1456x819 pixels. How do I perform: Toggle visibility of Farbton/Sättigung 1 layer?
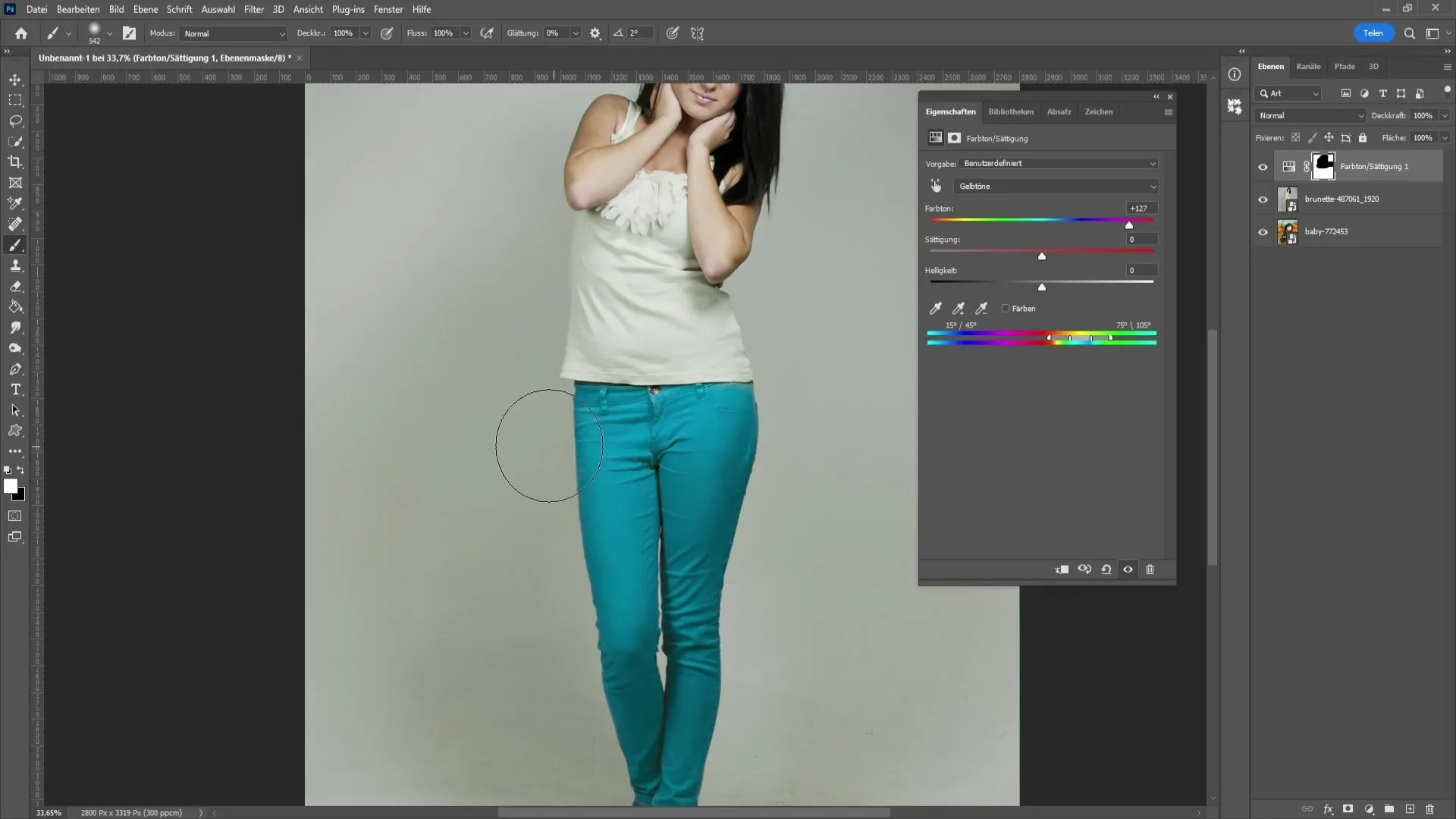point(1263,165)
